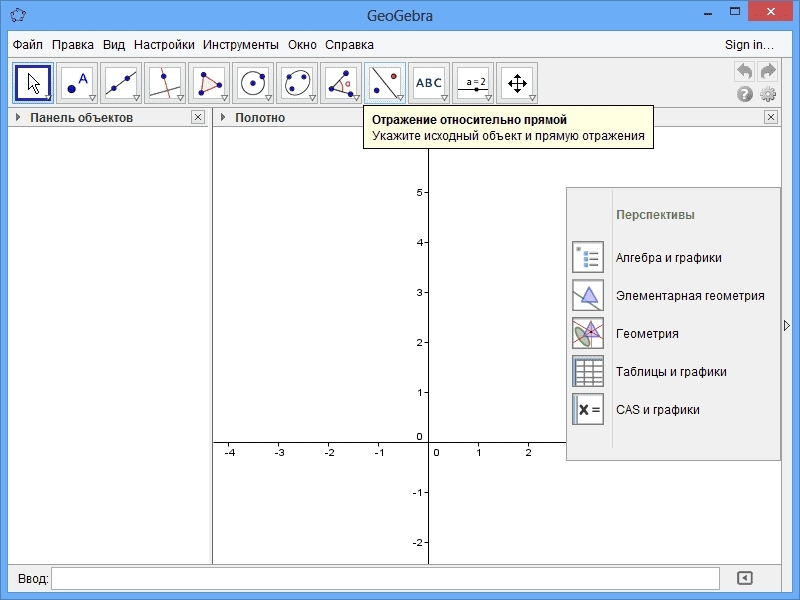The image size is (800, 600).
Task: Open the Окно menu
Action: pyautogui.click(x=302, y=45)
